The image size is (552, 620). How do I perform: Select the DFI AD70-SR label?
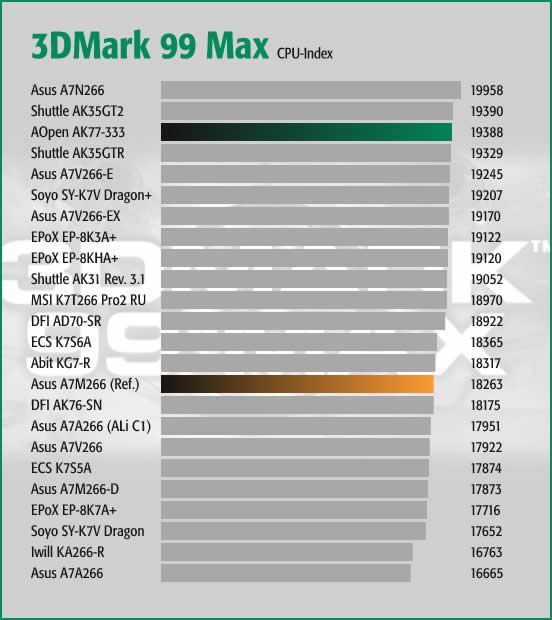tap(66, 321)
